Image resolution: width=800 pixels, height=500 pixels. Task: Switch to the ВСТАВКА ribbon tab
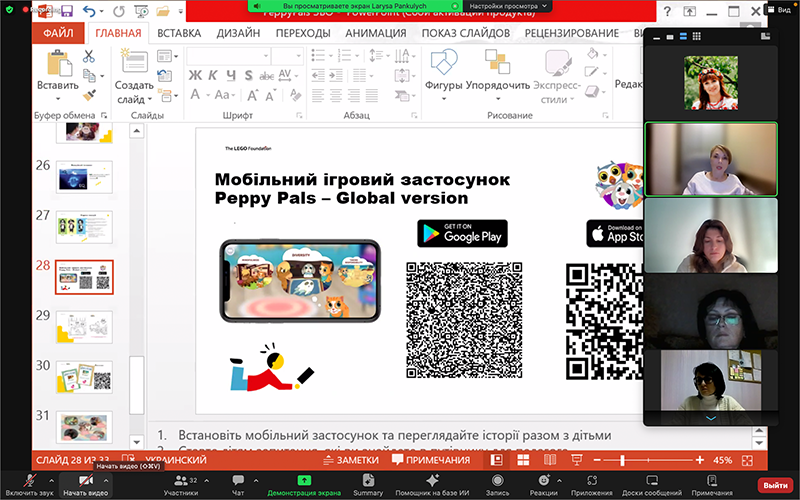[179, 33]
